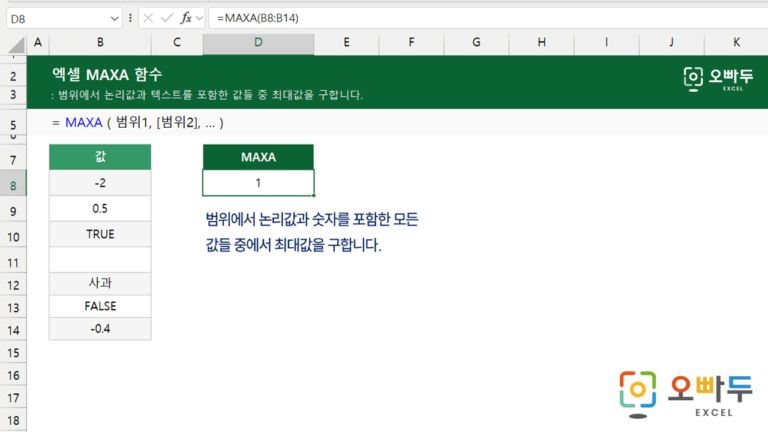
Task: Click the blue explanation text below result
Action: point(312,232)
